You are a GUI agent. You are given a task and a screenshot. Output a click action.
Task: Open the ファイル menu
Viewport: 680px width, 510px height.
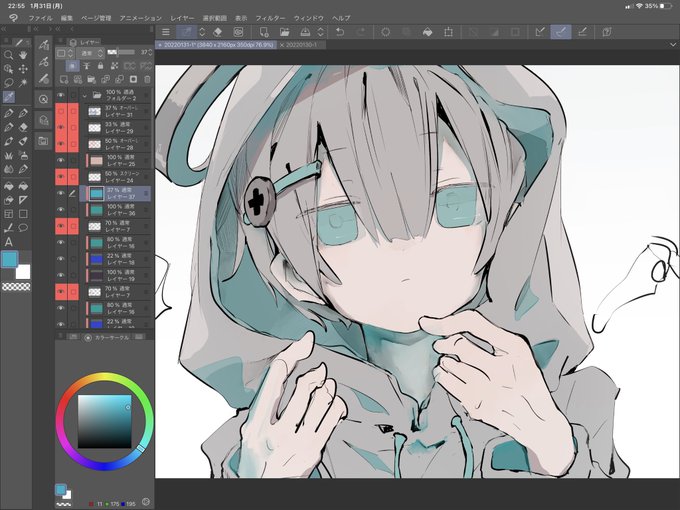pos(40,18)
